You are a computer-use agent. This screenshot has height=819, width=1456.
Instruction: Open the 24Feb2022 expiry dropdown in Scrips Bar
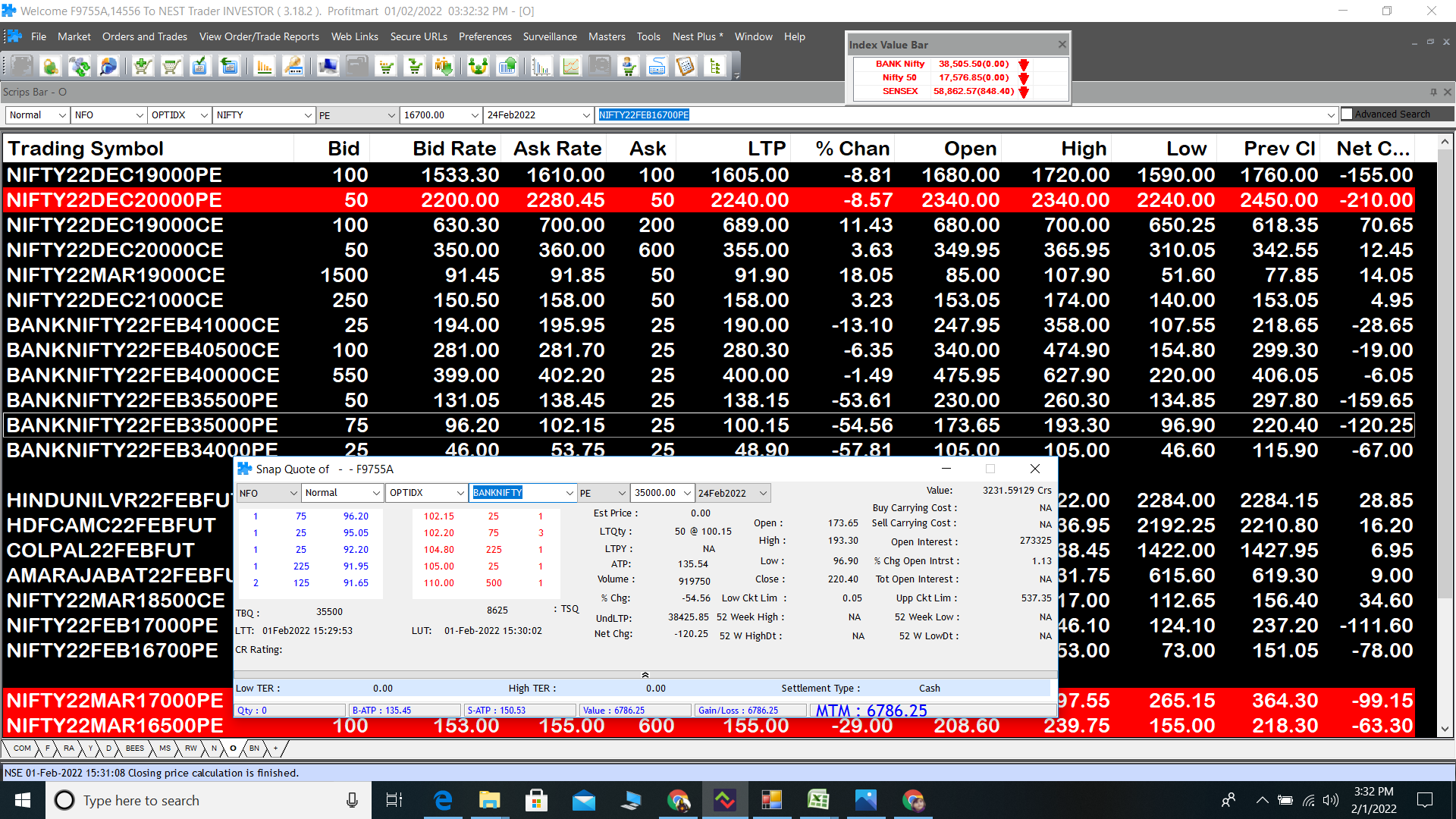coord(586,115)
